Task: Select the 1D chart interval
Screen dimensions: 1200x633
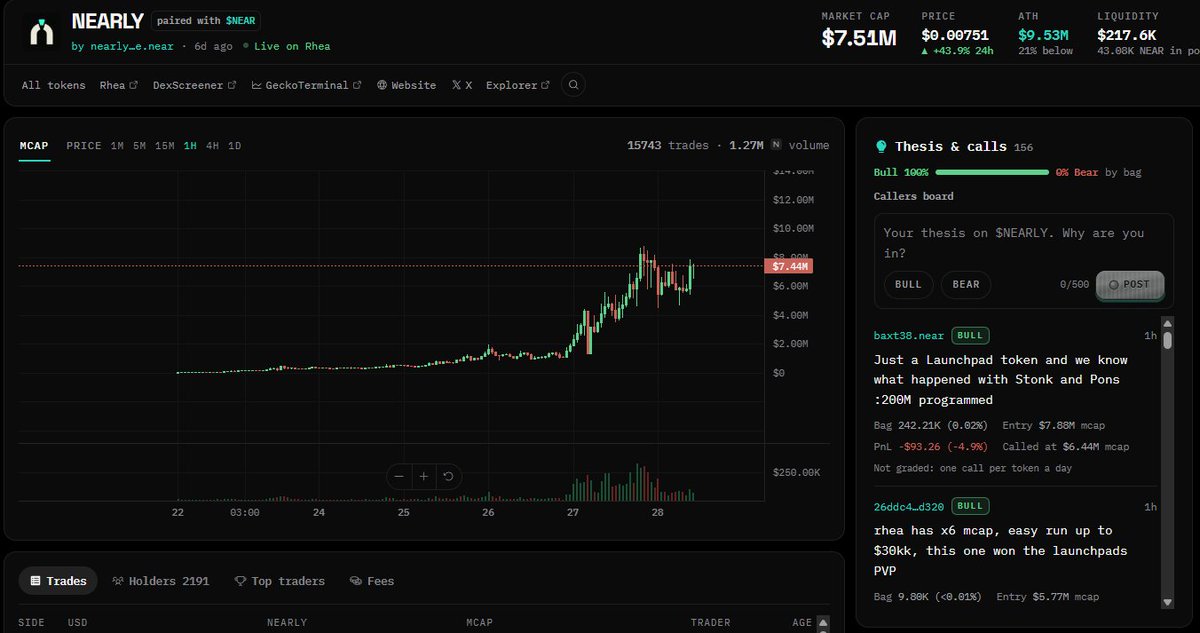Action: tap(234, 145)
